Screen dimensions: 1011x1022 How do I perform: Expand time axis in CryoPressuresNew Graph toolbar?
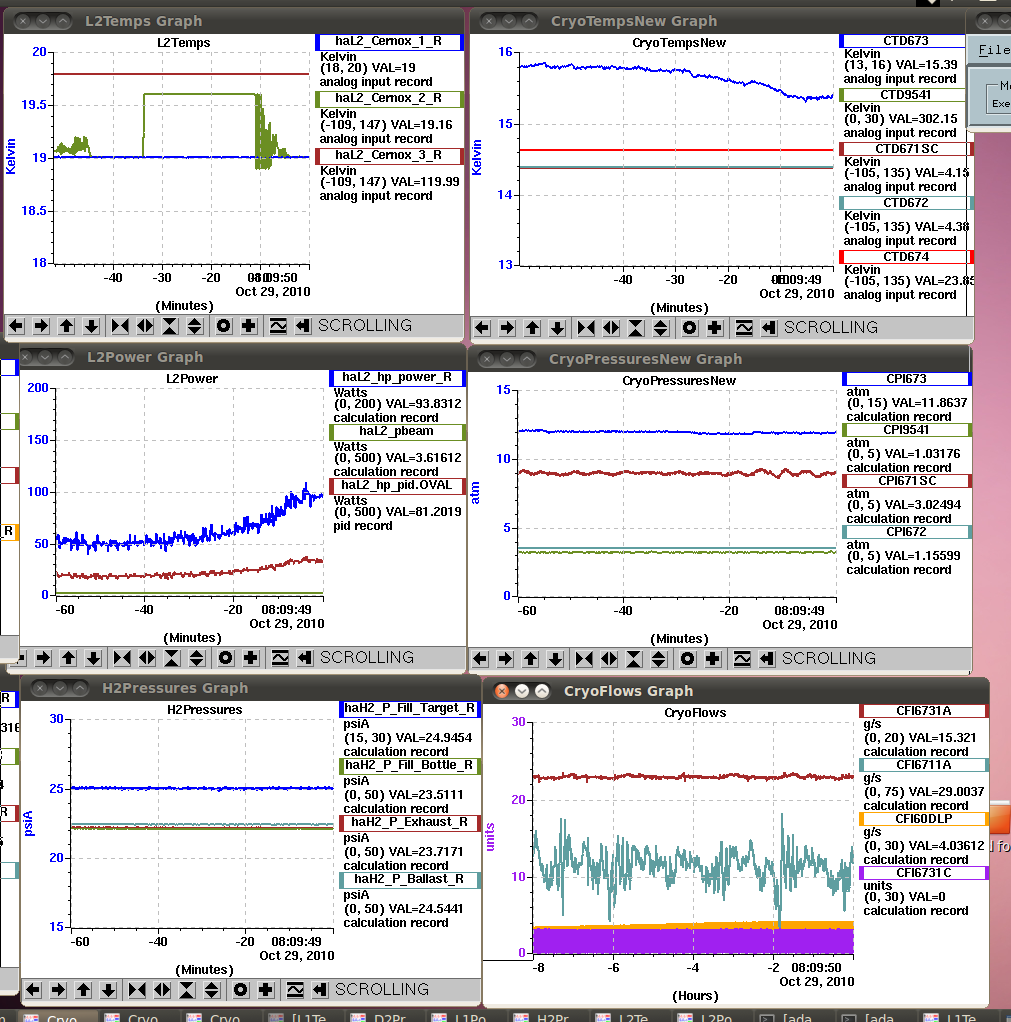tap(609, 659)
